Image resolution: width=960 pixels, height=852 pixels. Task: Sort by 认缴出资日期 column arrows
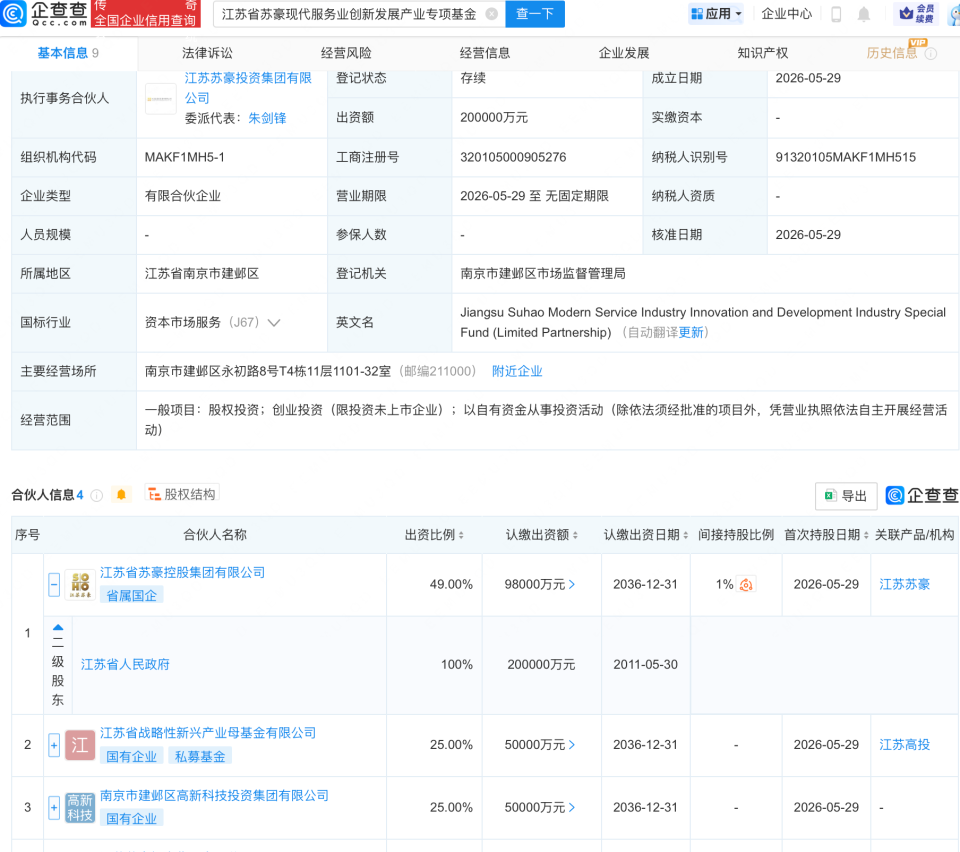[685, 536]
